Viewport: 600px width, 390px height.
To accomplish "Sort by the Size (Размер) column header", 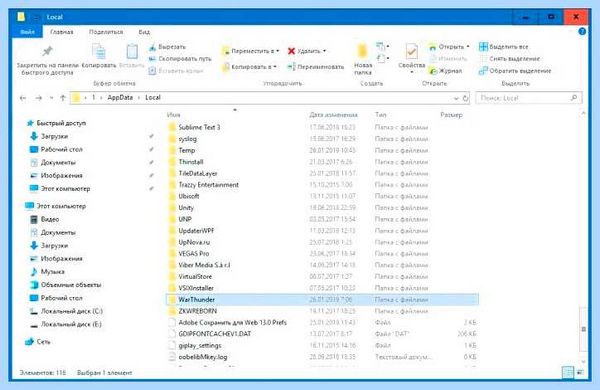I will click(x=452, y=114).
